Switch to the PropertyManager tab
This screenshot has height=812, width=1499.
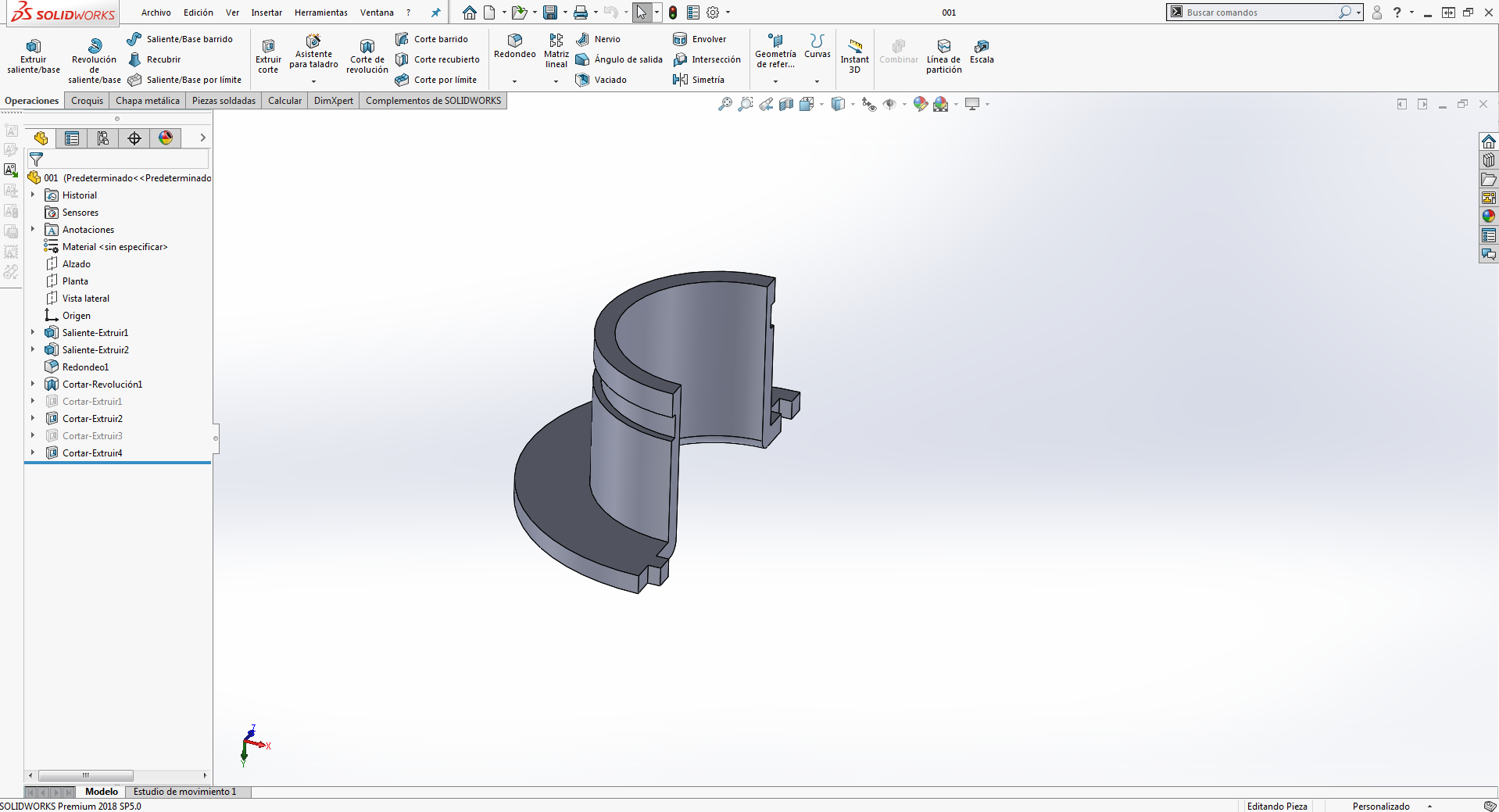pos(72,138)
